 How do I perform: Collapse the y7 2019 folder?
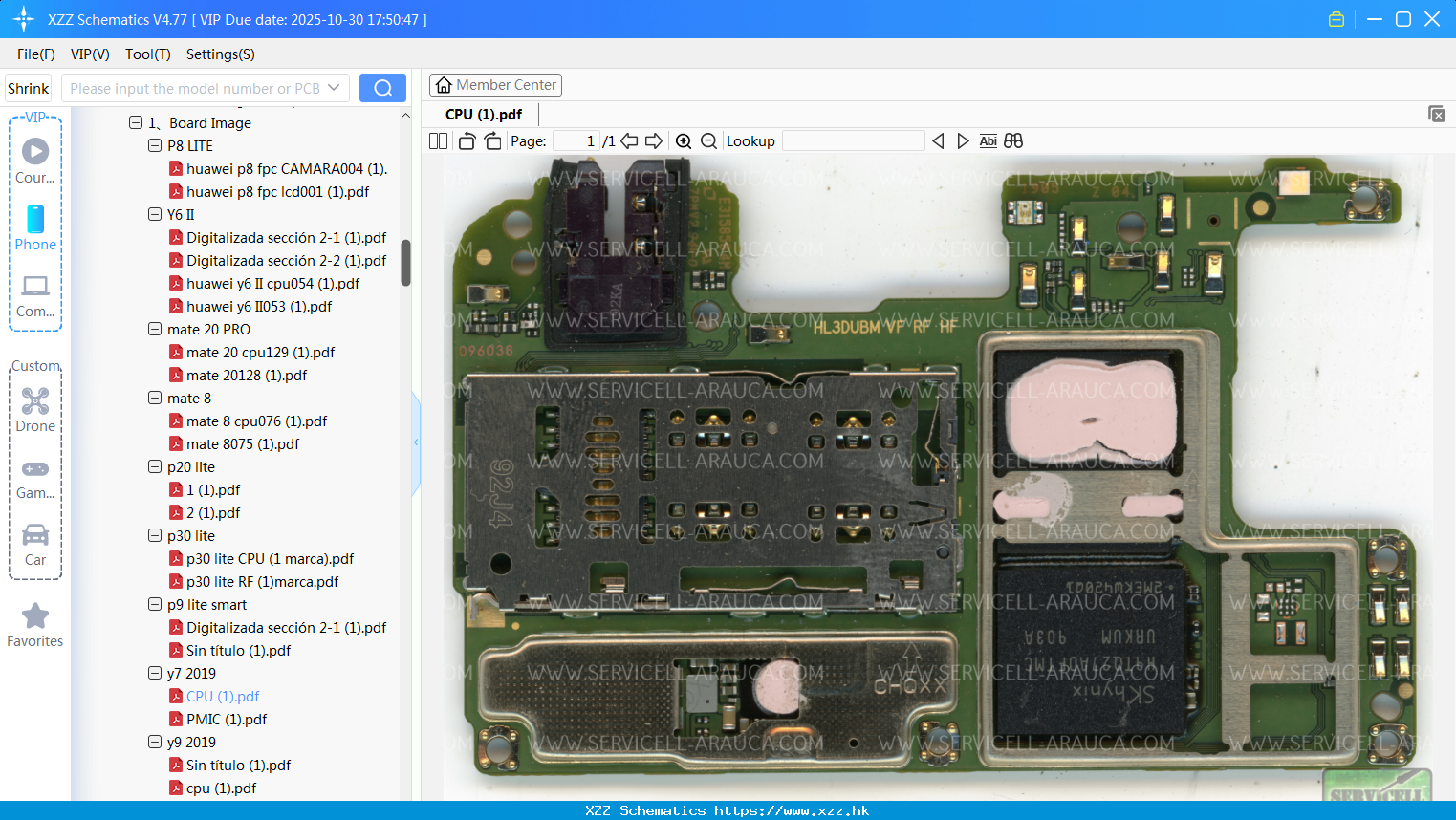click(x=155, y=673)
